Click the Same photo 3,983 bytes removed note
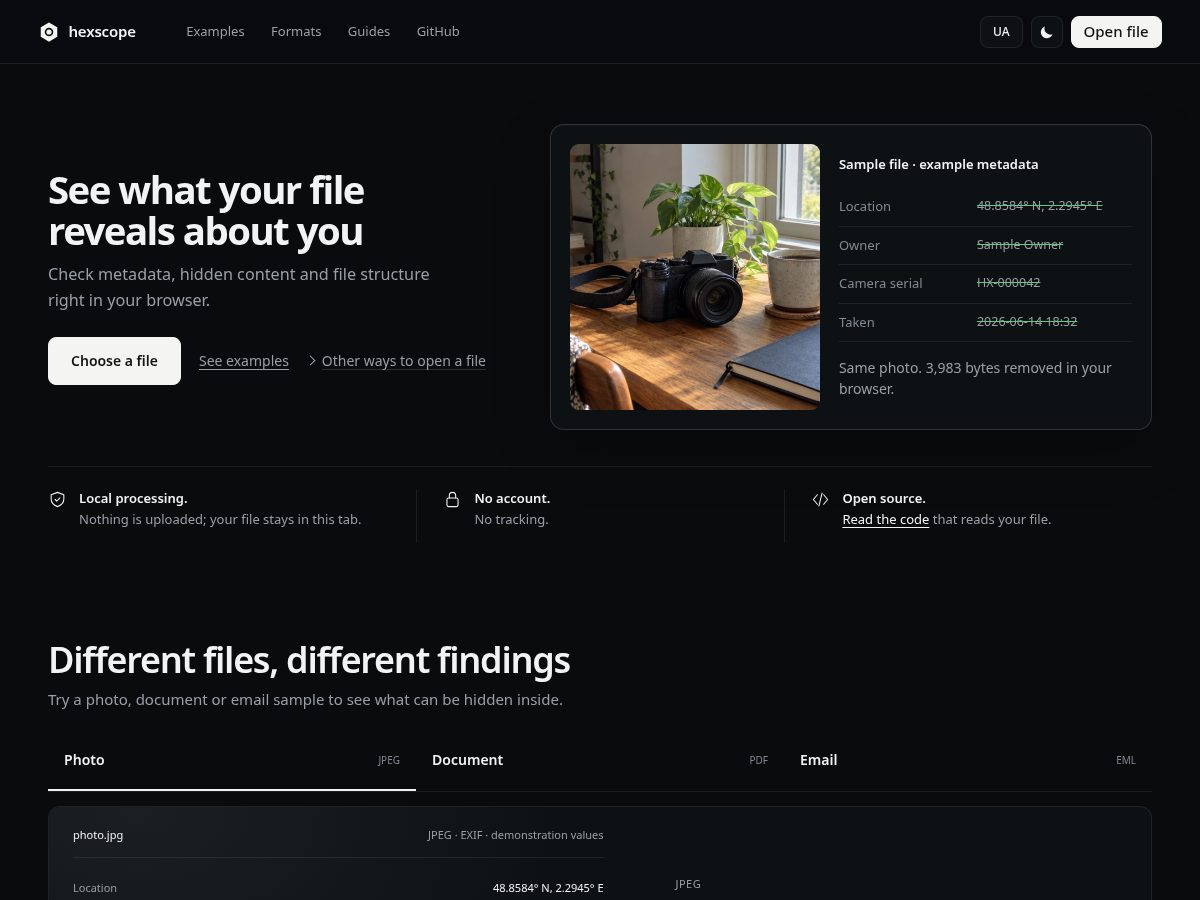This screenshot has height=900, width=1200. click(975, 378)
